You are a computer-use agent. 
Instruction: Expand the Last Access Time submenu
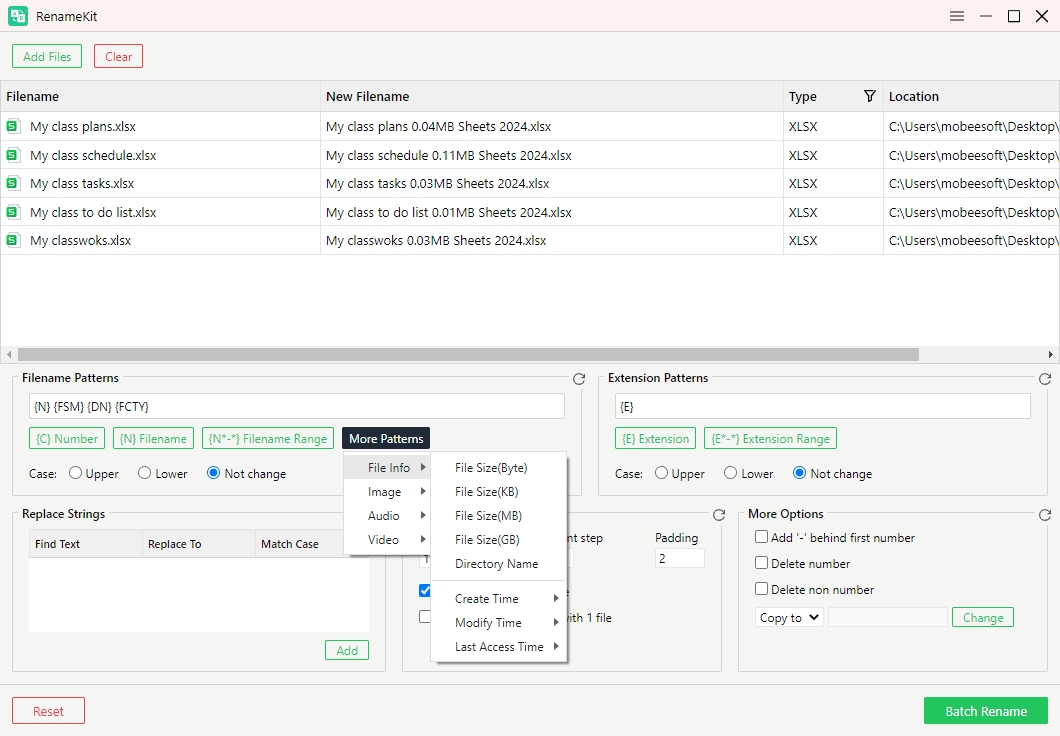coord(499,647)
